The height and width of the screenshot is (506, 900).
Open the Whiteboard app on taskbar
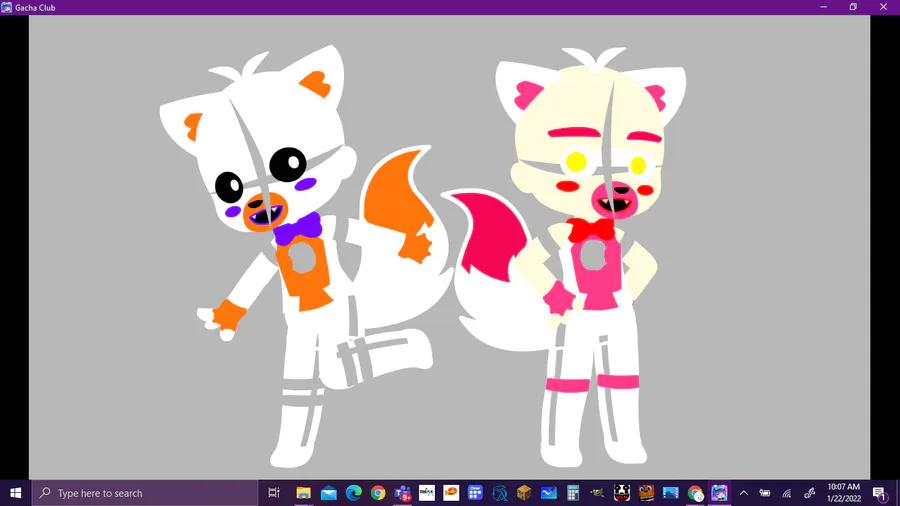click(549, 493)
